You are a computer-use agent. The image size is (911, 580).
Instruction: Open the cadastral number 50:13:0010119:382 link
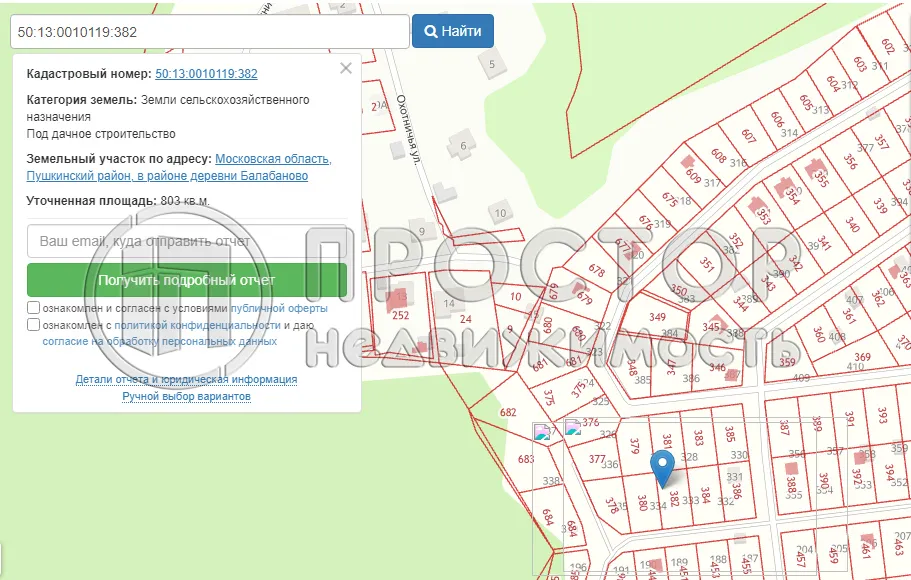point(206,74)
